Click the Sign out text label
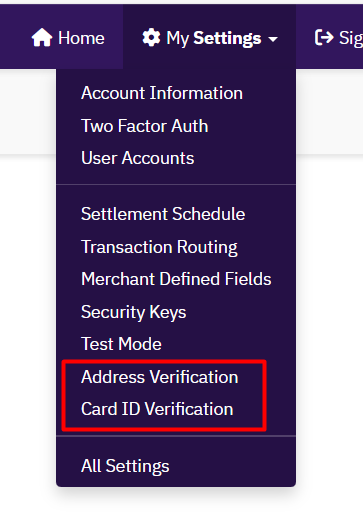This screenshot has width=363, height=516. (x=351, y=38)
